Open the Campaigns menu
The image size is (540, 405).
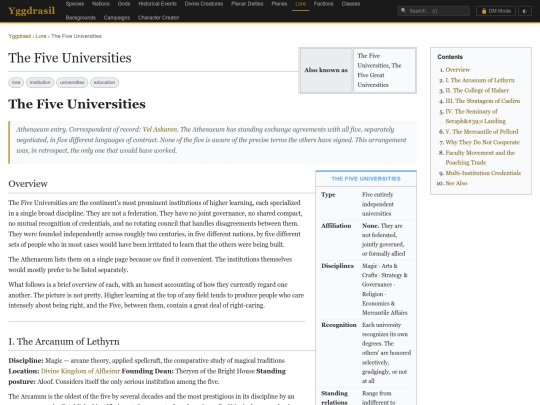[x=117, y=18]
